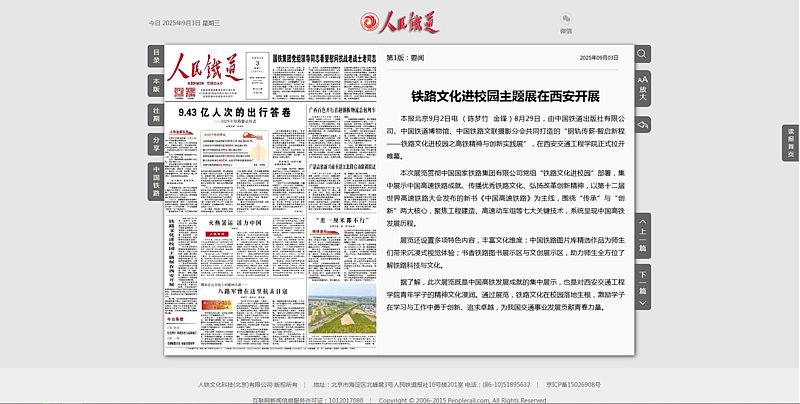Expand the 目录 contents panel
800x404 pixels.
(x=156, y=56)
